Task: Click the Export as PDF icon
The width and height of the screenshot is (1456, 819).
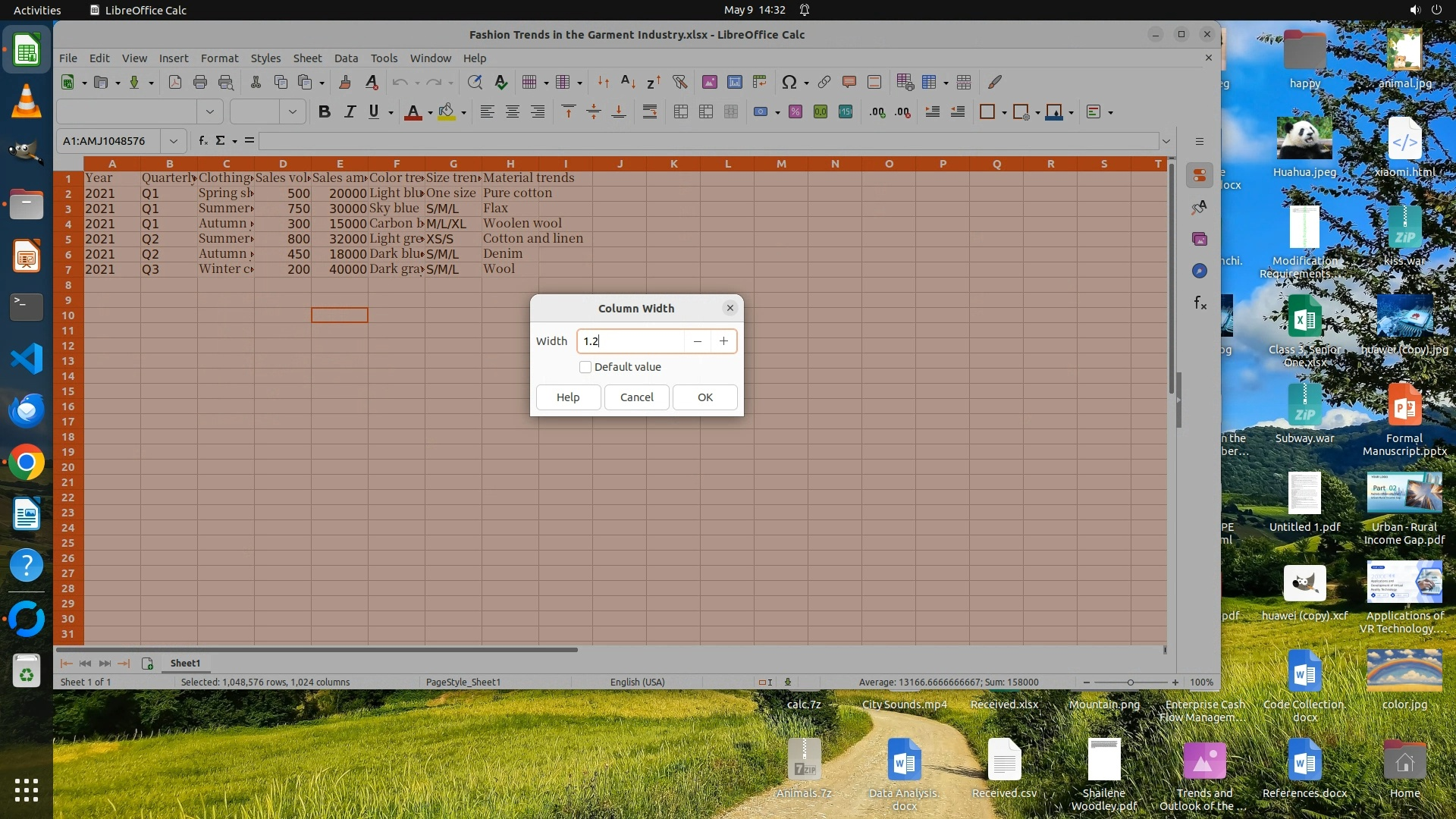Action: [x=175, y=83]
